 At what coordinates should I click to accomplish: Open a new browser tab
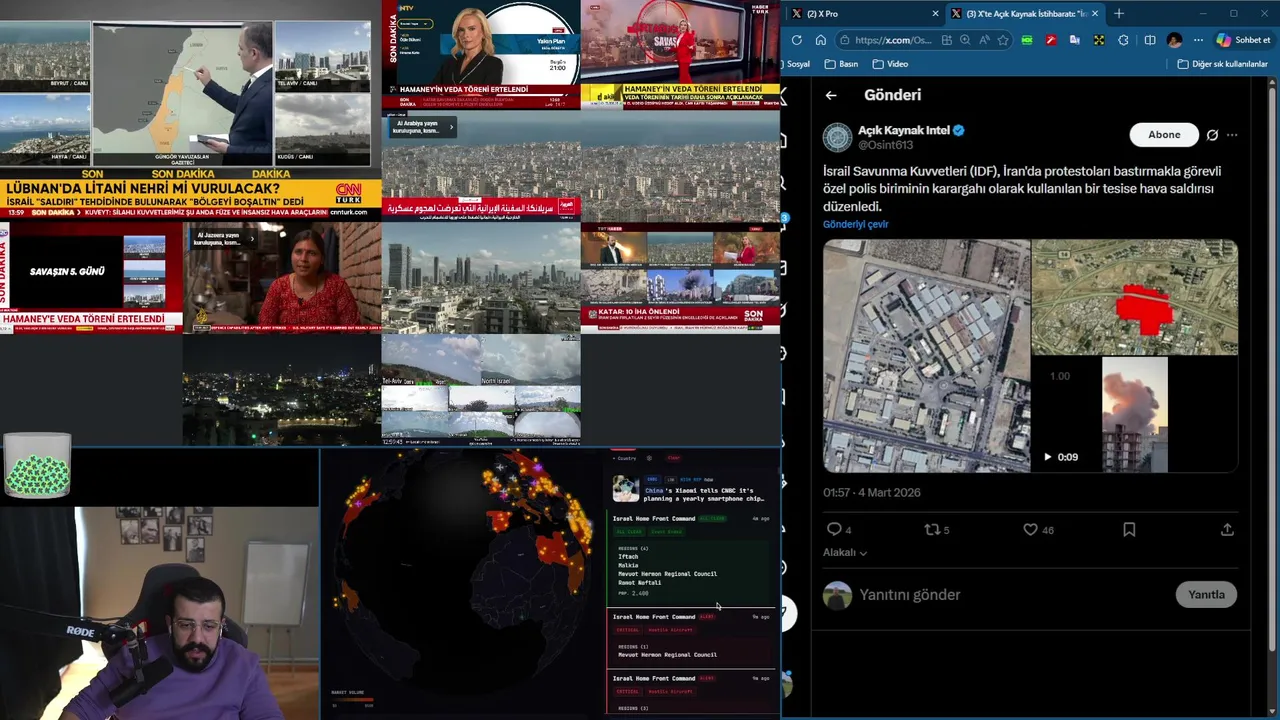[x=1119, y=14]
